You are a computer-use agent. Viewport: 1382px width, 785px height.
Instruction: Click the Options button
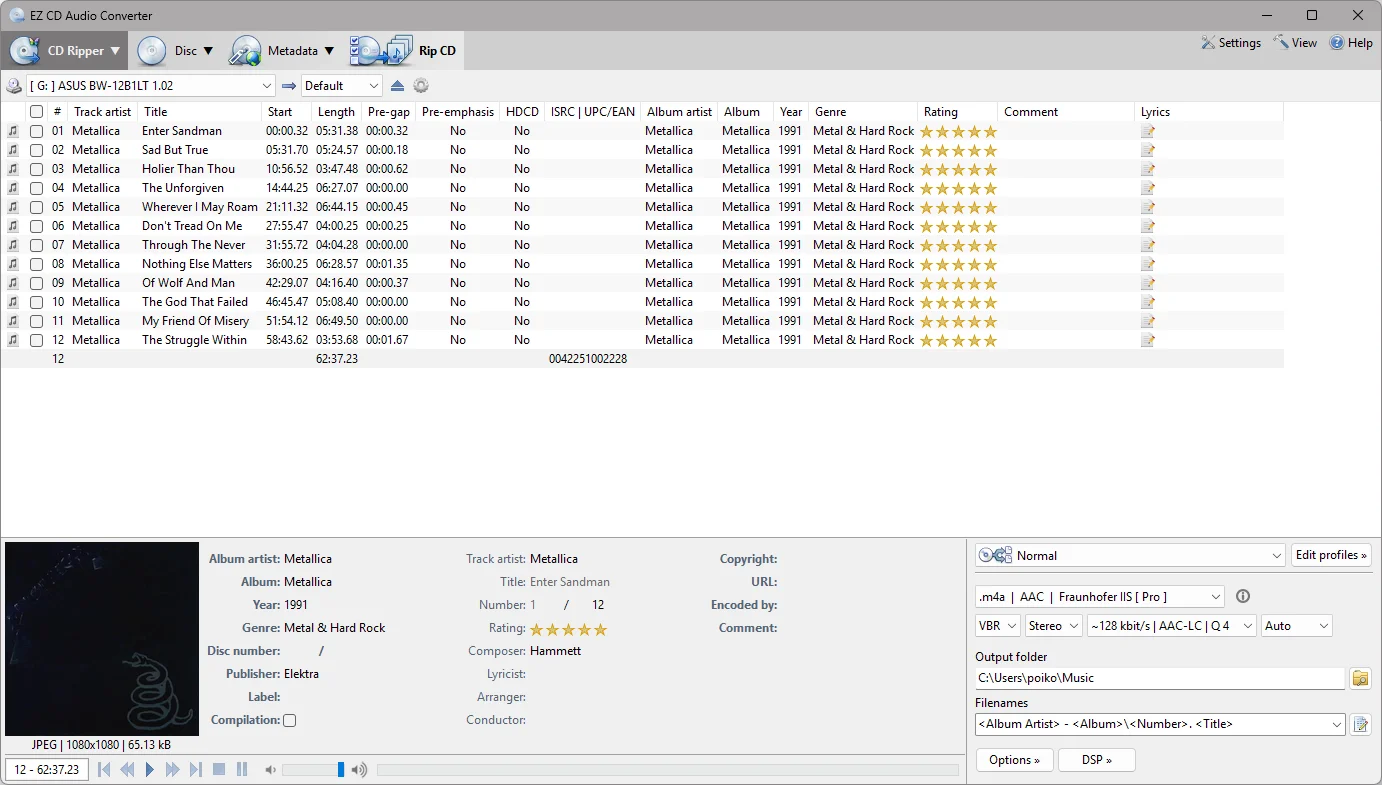(x=1014, y=760)
